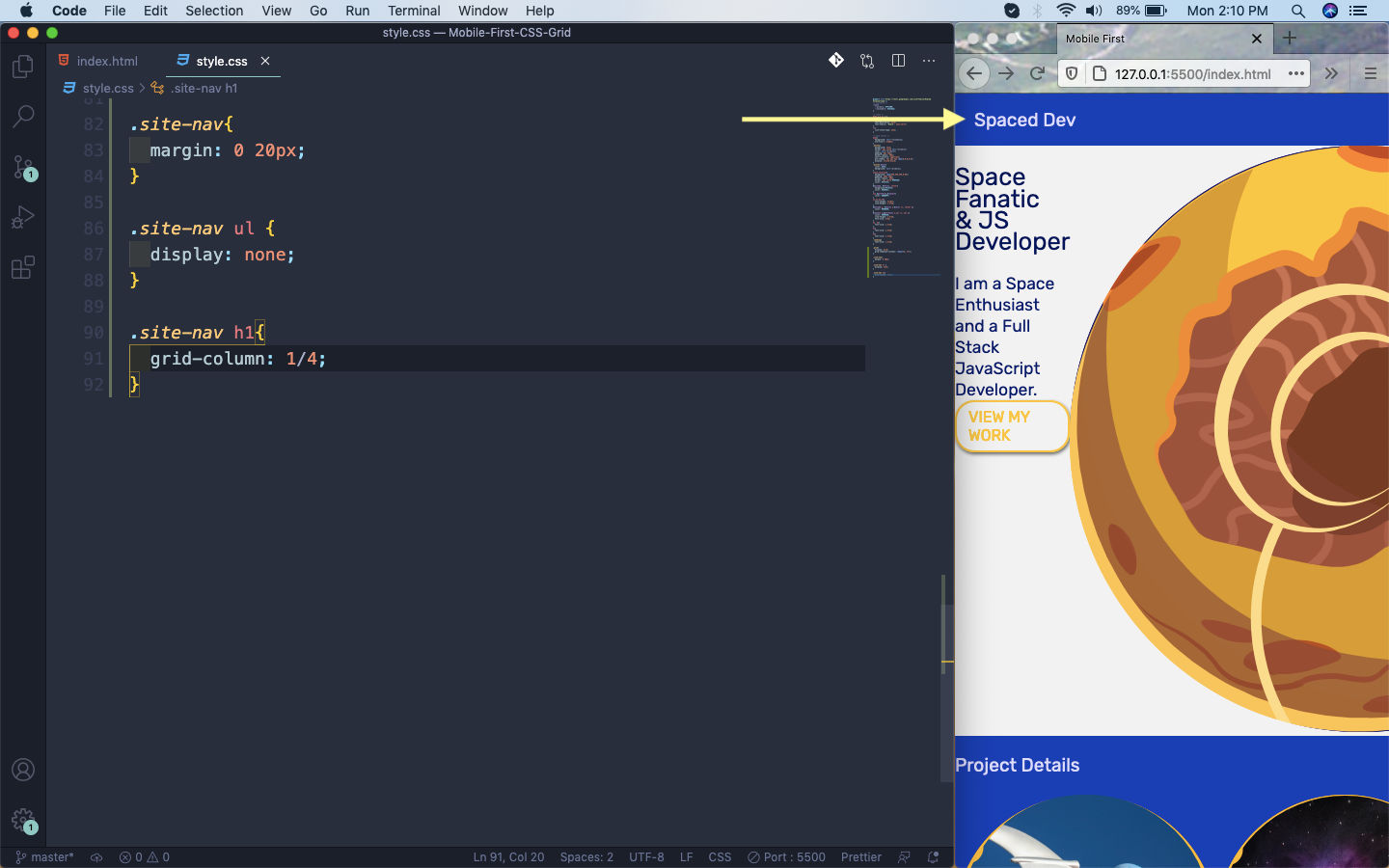
Task: Open page actions ellipsis in address bar
Action: click(1296, 73)
